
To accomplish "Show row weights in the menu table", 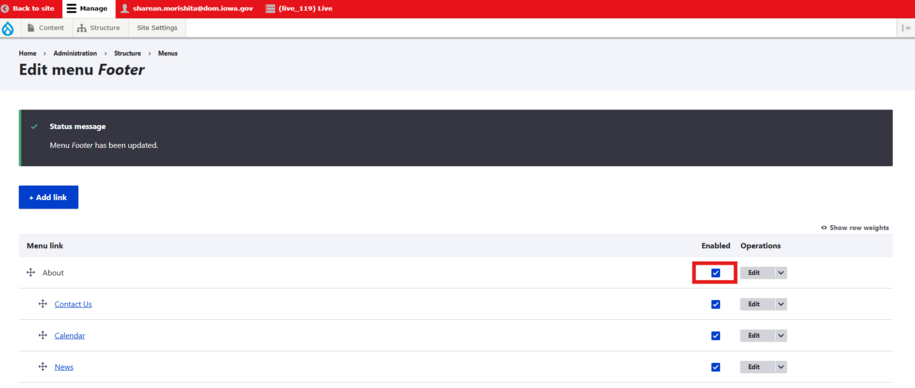I will tap(855, 228).
